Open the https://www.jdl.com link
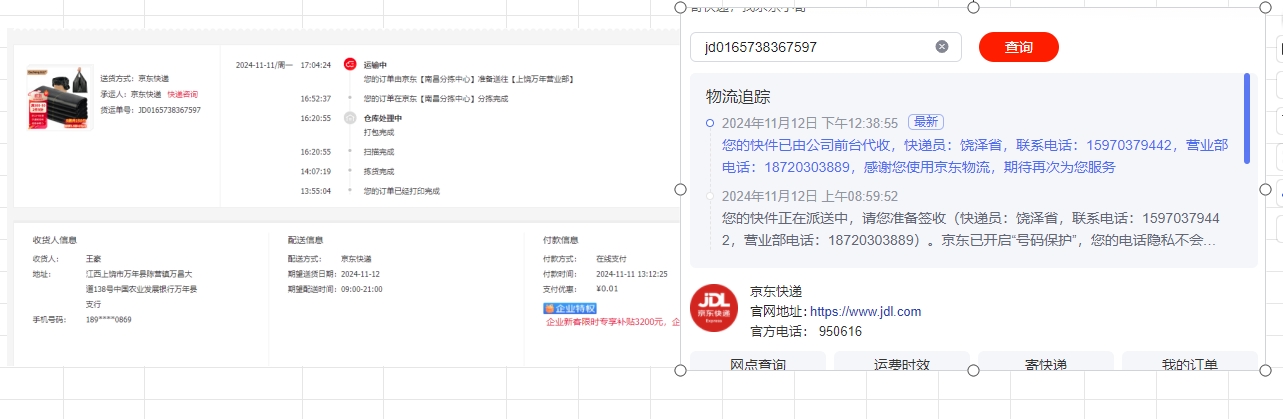The height and width of the screenshot is (419, 1283). [x=865, y=311]
